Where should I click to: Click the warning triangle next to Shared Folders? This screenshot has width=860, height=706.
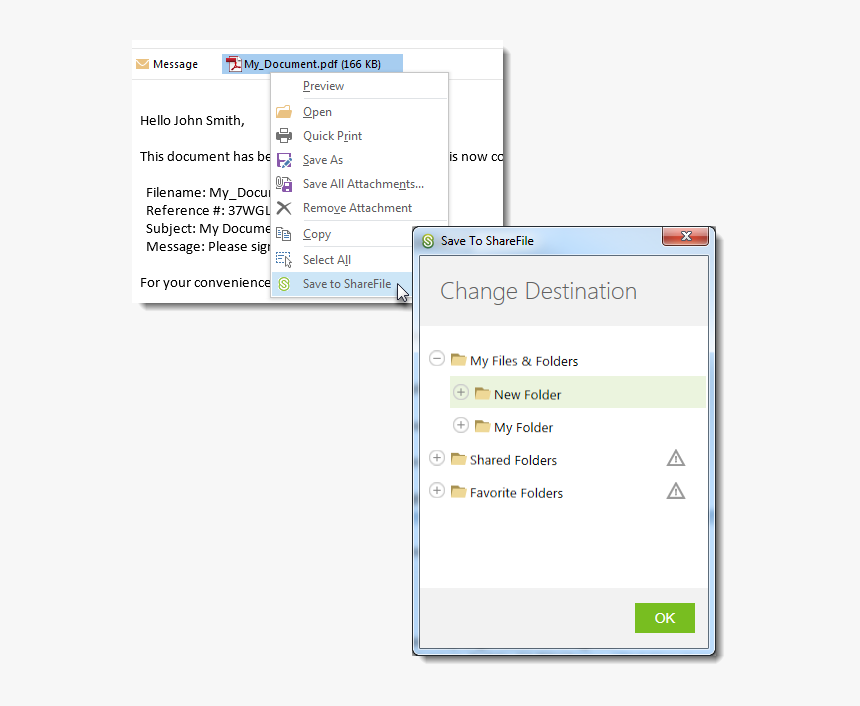(x=676, y=458)
